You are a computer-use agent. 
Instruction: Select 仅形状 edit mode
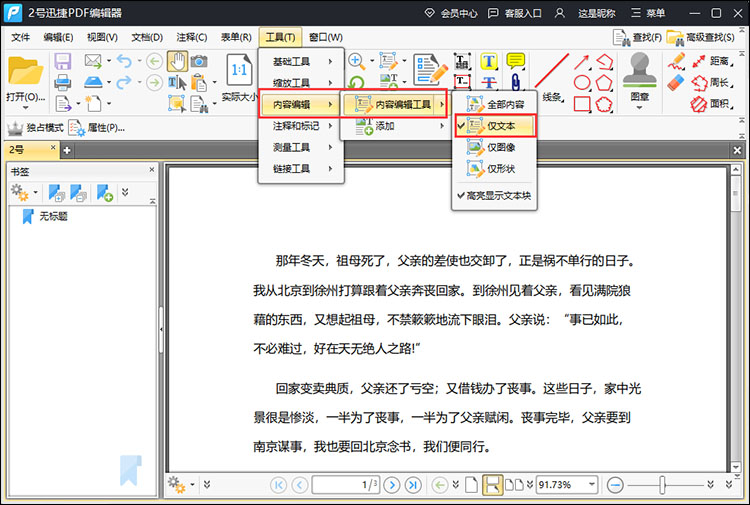495,168
